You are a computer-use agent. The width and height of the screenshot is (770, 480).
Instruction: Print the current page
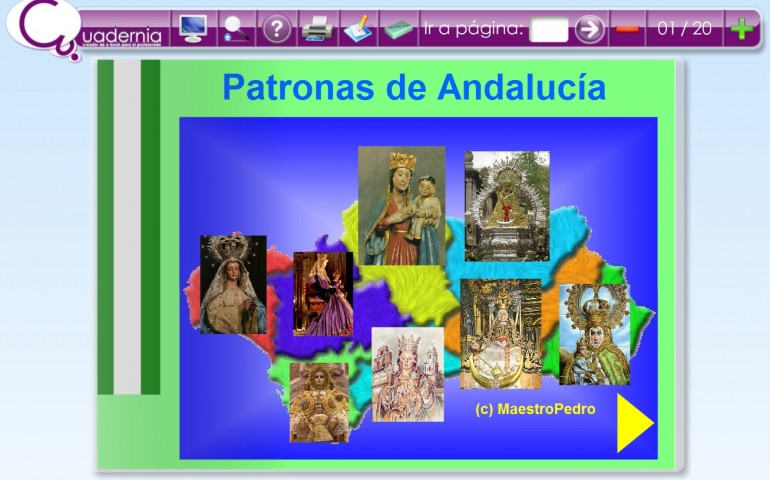tap(317, 28)
